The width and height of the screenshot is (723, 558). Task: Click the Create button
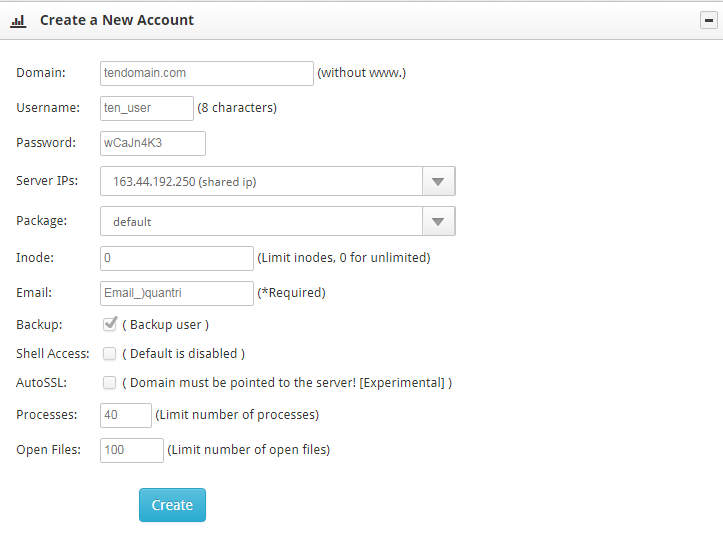172,505
